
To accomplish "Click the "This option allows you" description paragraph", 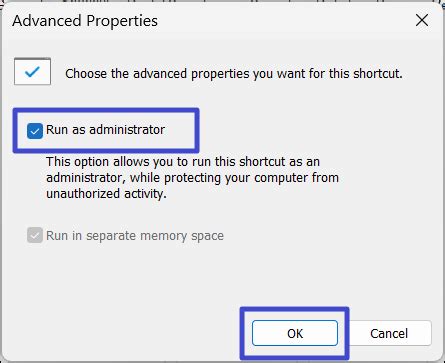I will 192,177.
